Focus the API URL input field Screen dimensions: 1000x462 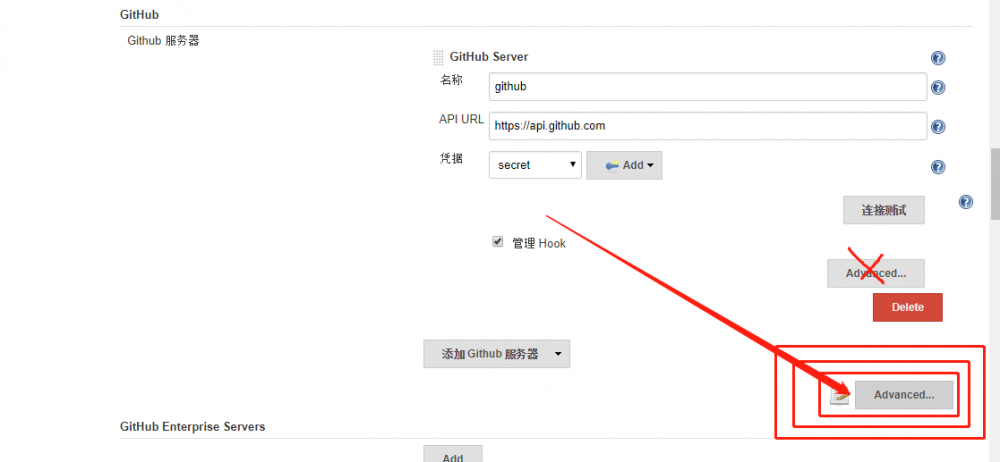pos(708,126)
